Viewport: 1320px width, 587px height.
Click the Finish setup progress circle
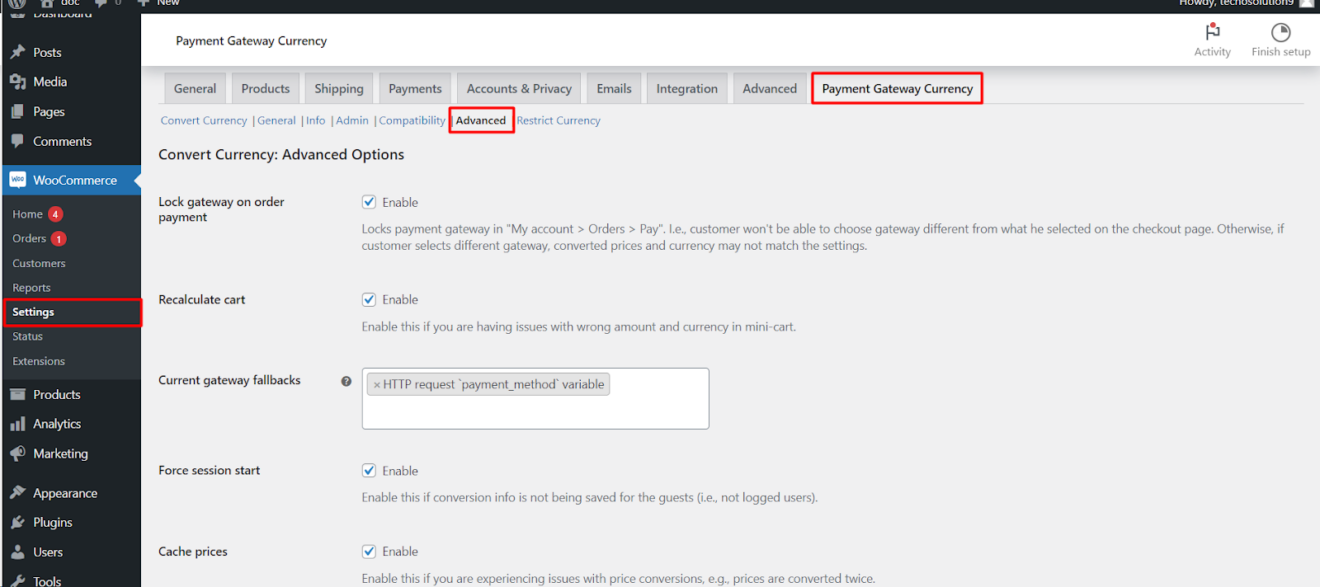(x=1280, y=33)
